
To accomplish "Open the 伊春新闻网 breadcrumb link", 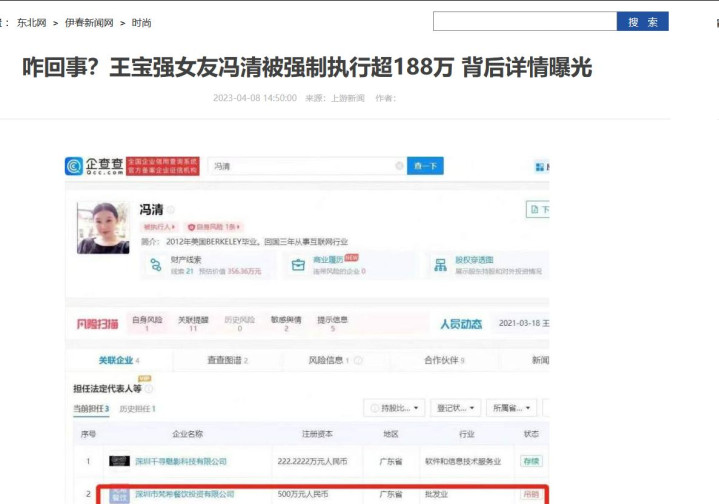I will coord(89,23).
